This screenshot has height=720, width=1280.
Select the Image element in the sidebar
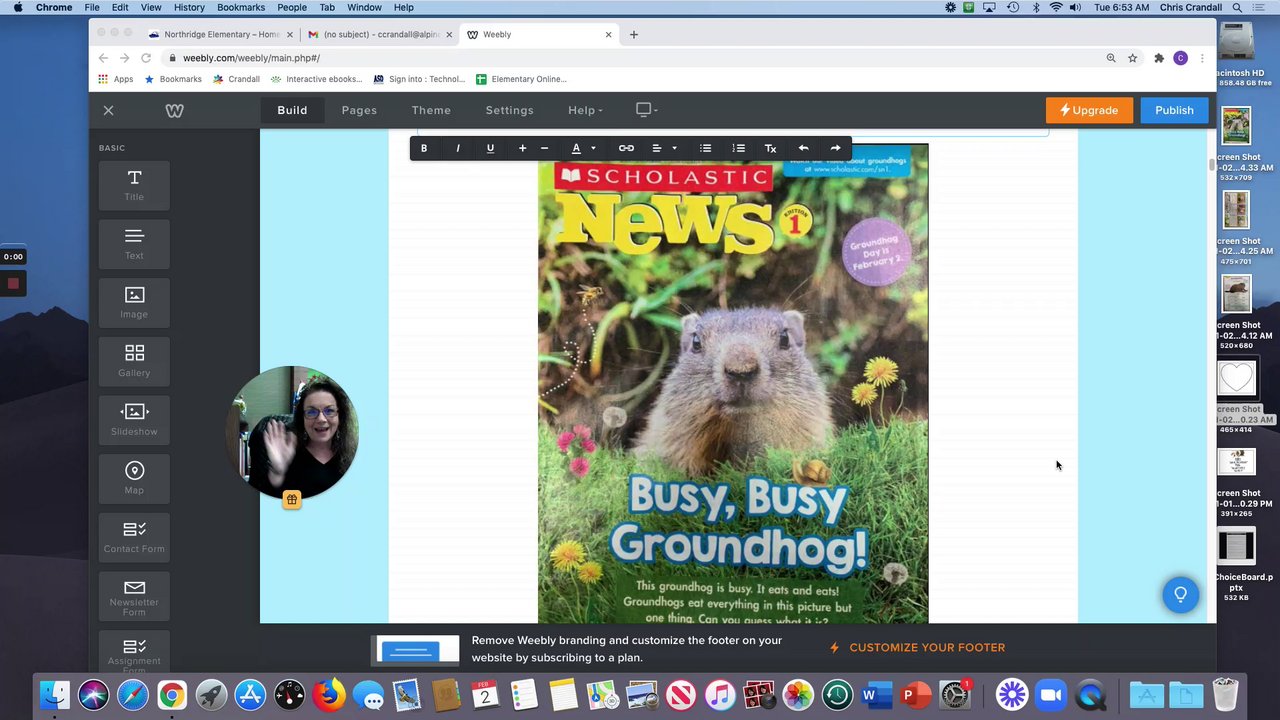134,303
